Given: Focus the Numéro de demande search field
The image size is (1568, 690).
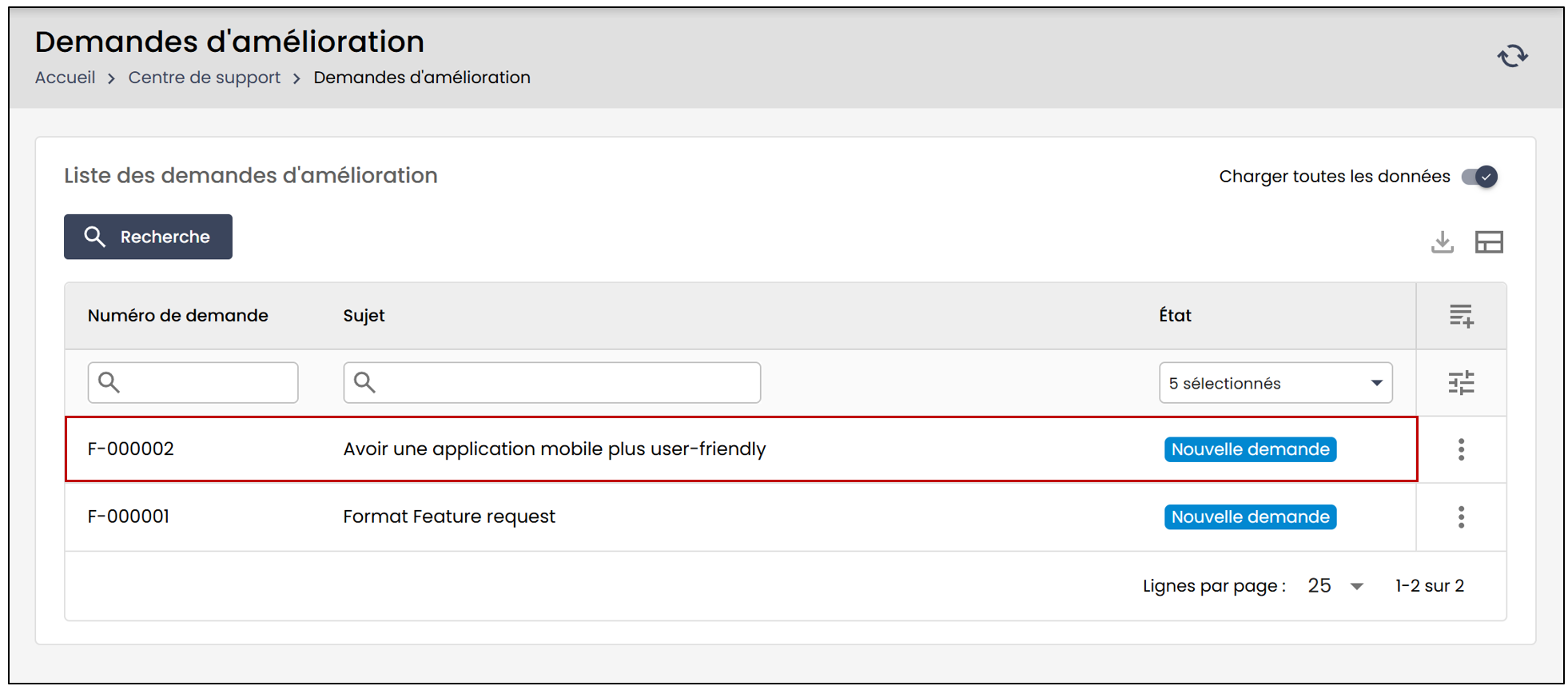Looking at the screenshot, I should click(193, 382).
